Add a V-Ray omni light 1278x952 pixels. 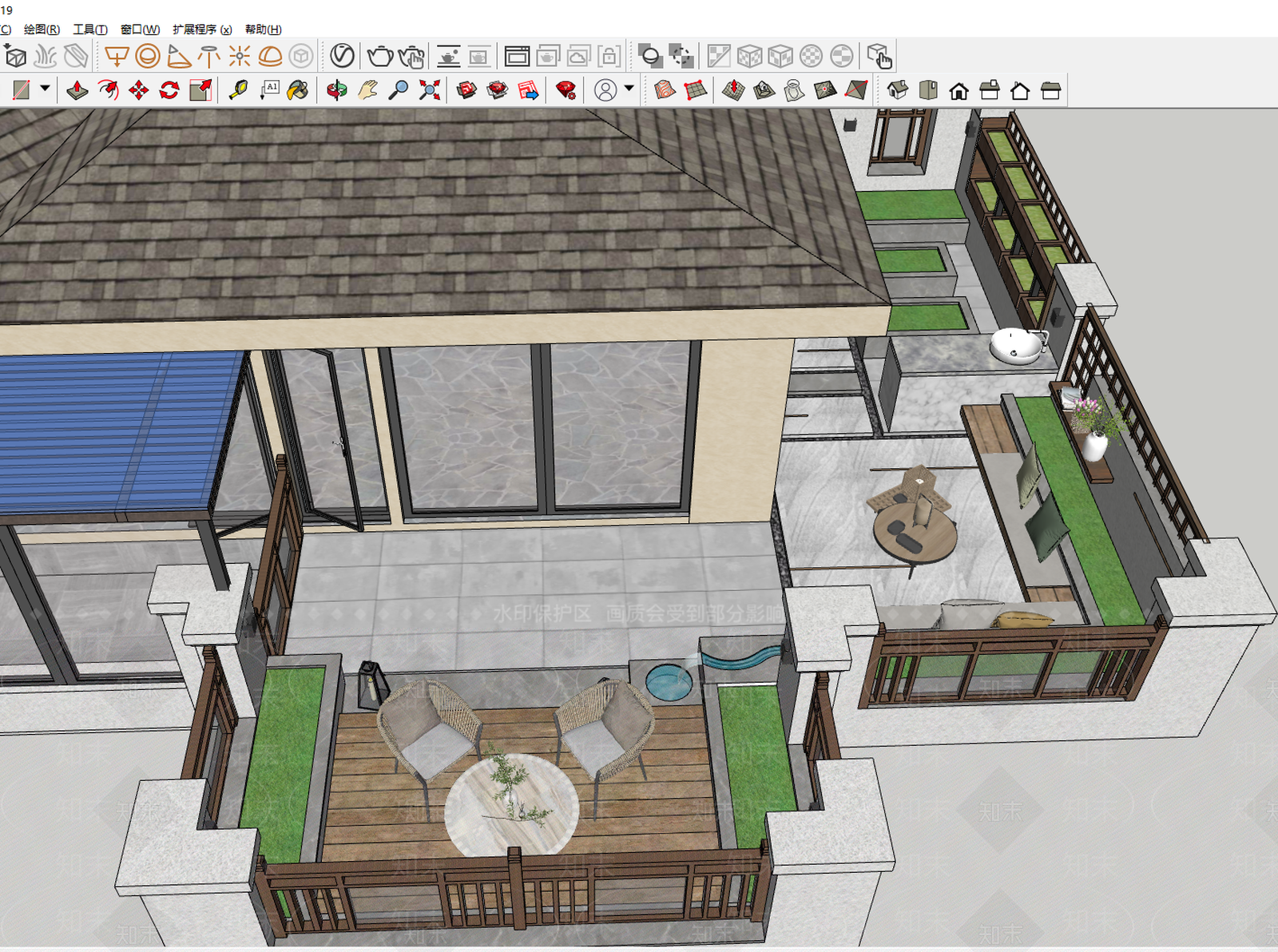point(240,56)
